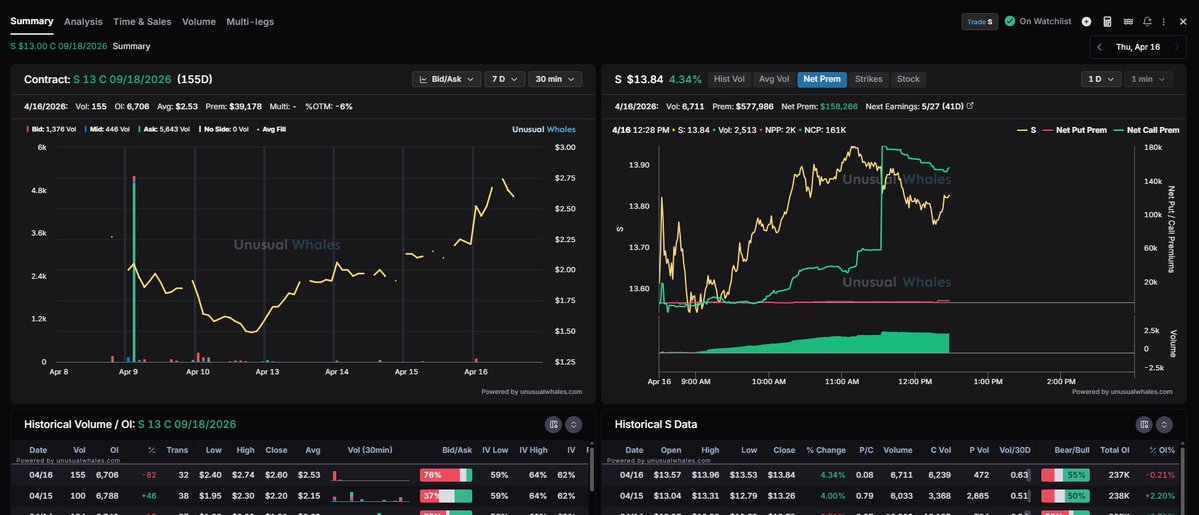The height and width of the screenshot is (515, 1199).
Task: Expand the 1 D timeframe dropdown
Action: click(x=1100, y=79)
